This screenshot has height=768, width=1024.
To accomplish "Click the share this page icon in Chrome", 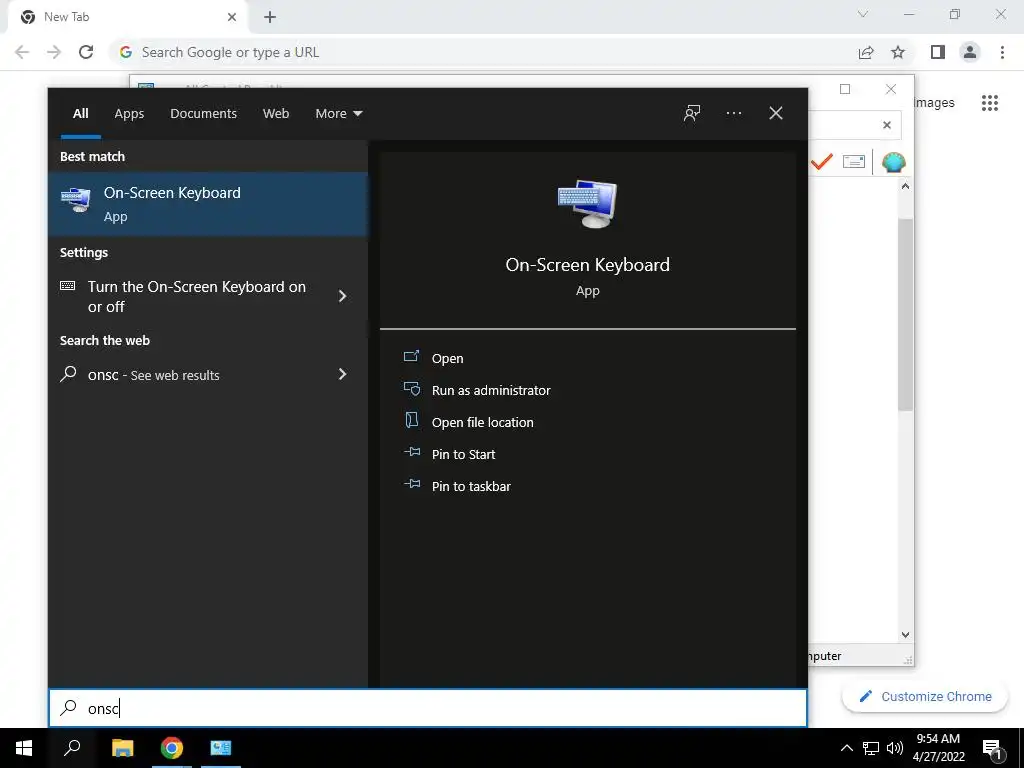I will coord(866,52).
